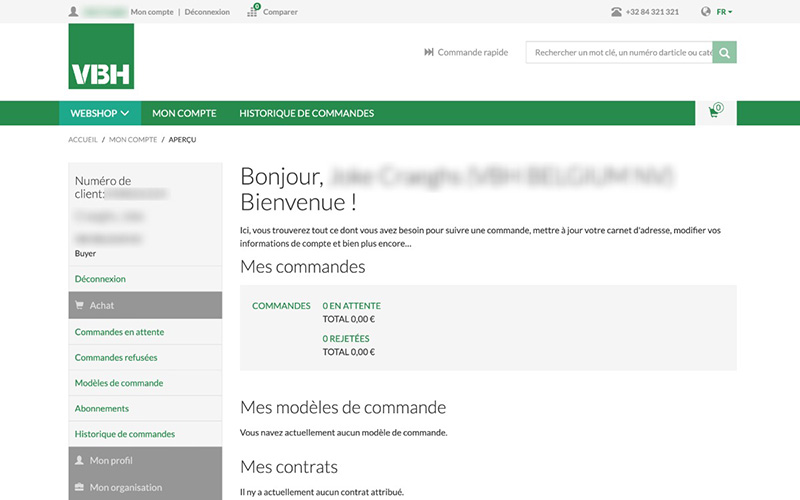Click the user profile icon in top bar
800x500 pixels.
(x=74, y=12)
